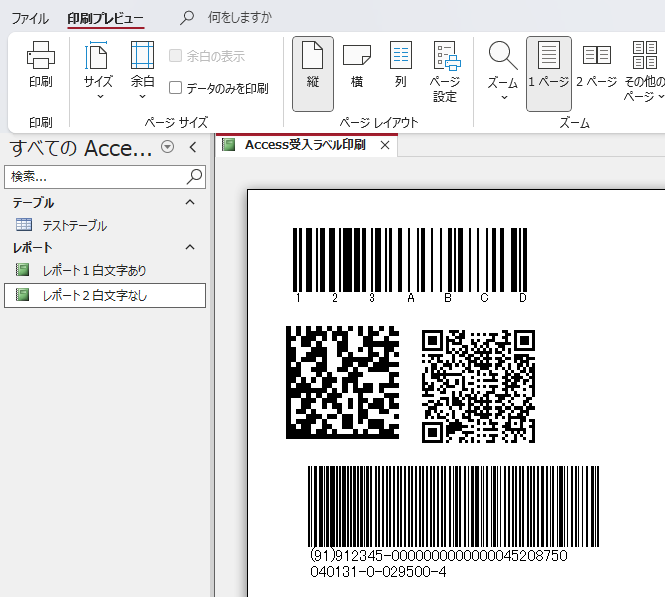Collapse the テーブル group

[191, 203]
